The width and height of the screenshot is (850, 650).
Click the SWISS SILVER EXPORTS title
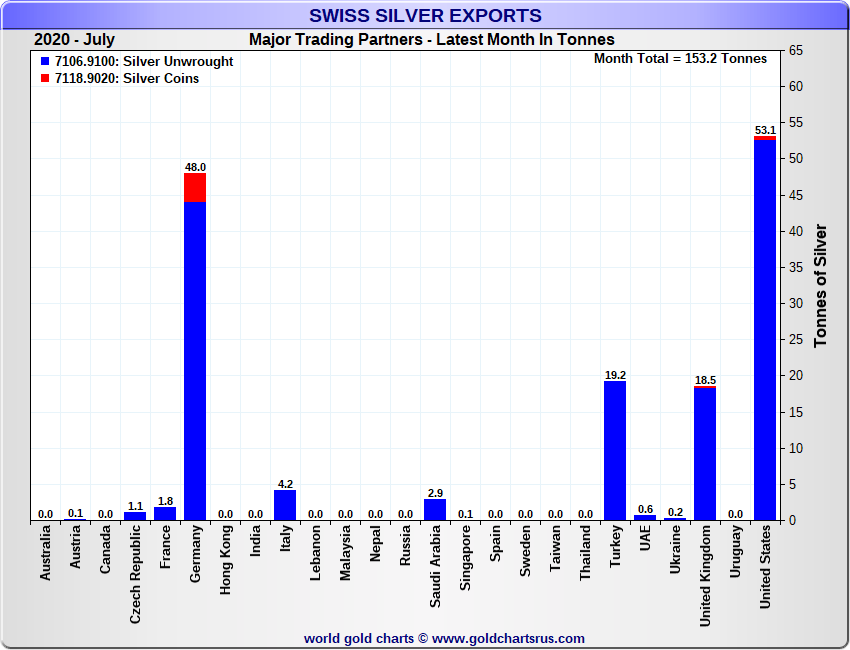pyautogui.click(x=425, y=16)
